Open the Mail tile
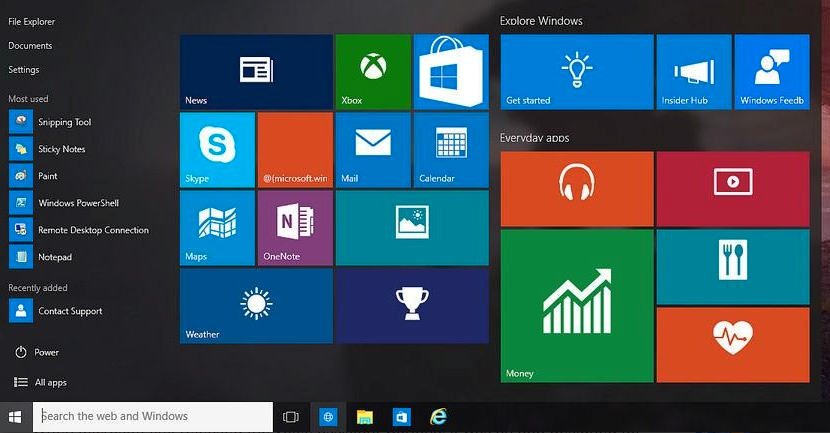Viewport: 830px width, 433px height. [372, 149]
